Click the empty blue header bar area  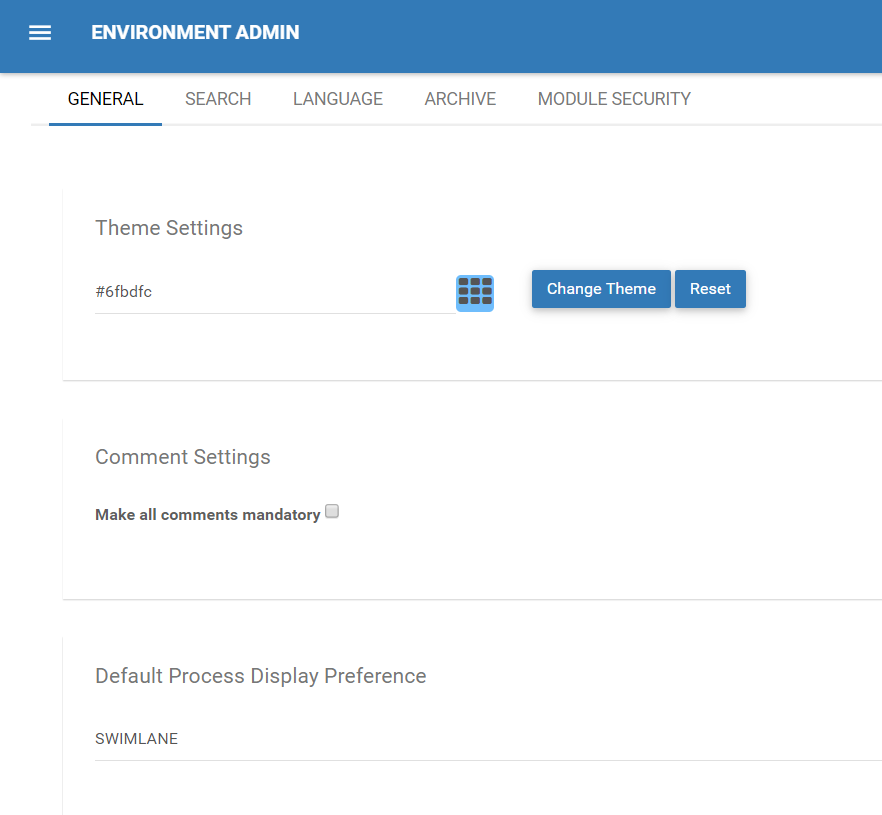pyautogui.click(x=600, y=35)
